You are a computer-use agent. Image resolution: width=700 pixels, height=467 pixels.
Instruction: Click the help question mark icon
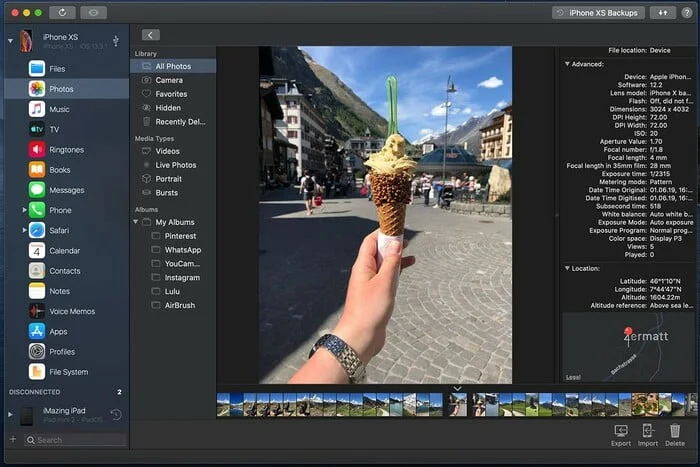pos(687,13)
